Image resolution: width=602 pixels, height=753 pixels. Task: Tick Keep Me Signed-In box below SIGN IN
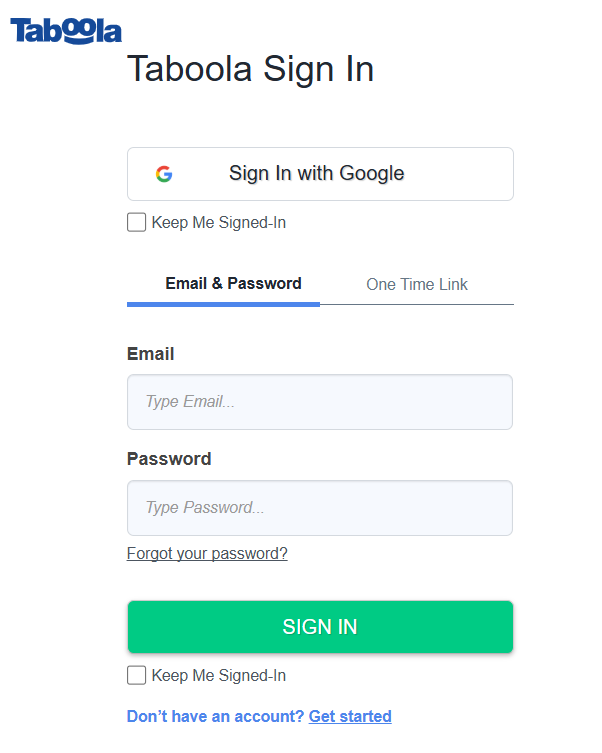(137, 675)
